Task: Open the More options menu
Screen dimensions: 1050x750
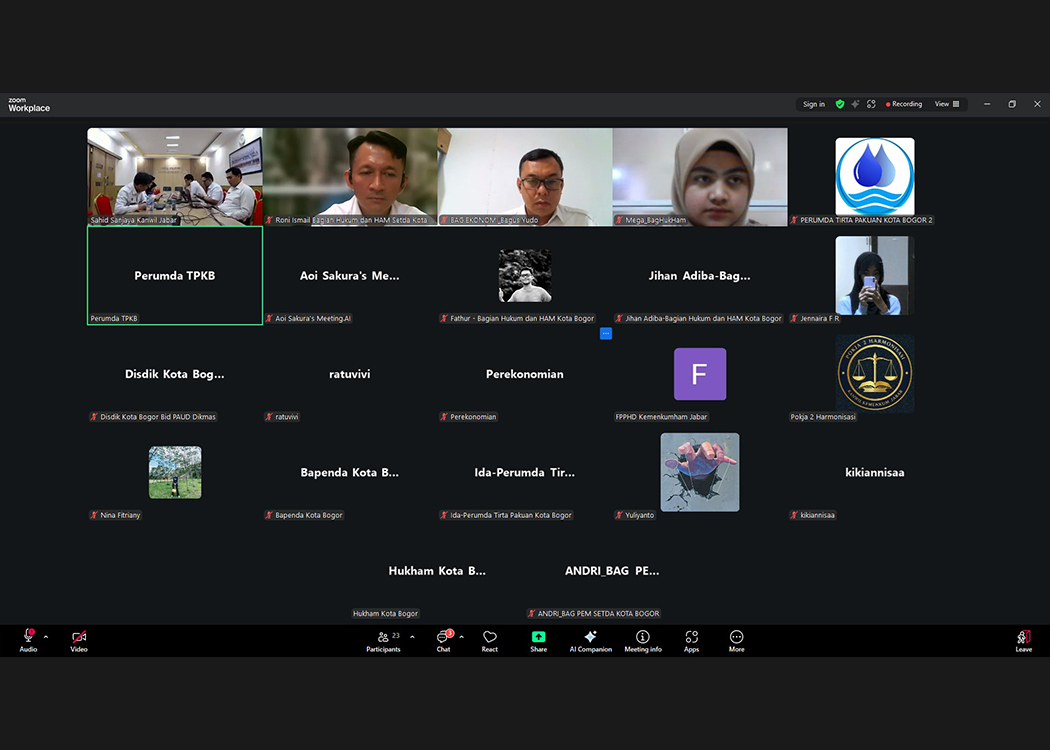Action: coord(736,640)
